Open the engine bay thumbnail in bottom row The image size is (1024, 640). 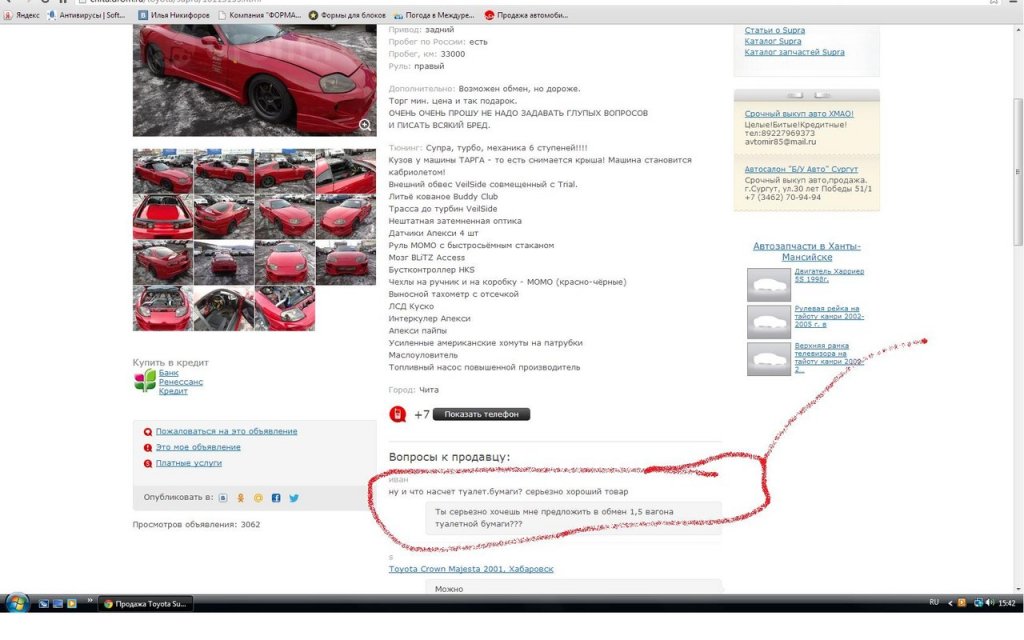pyautogui.click(x=163, y=308)
